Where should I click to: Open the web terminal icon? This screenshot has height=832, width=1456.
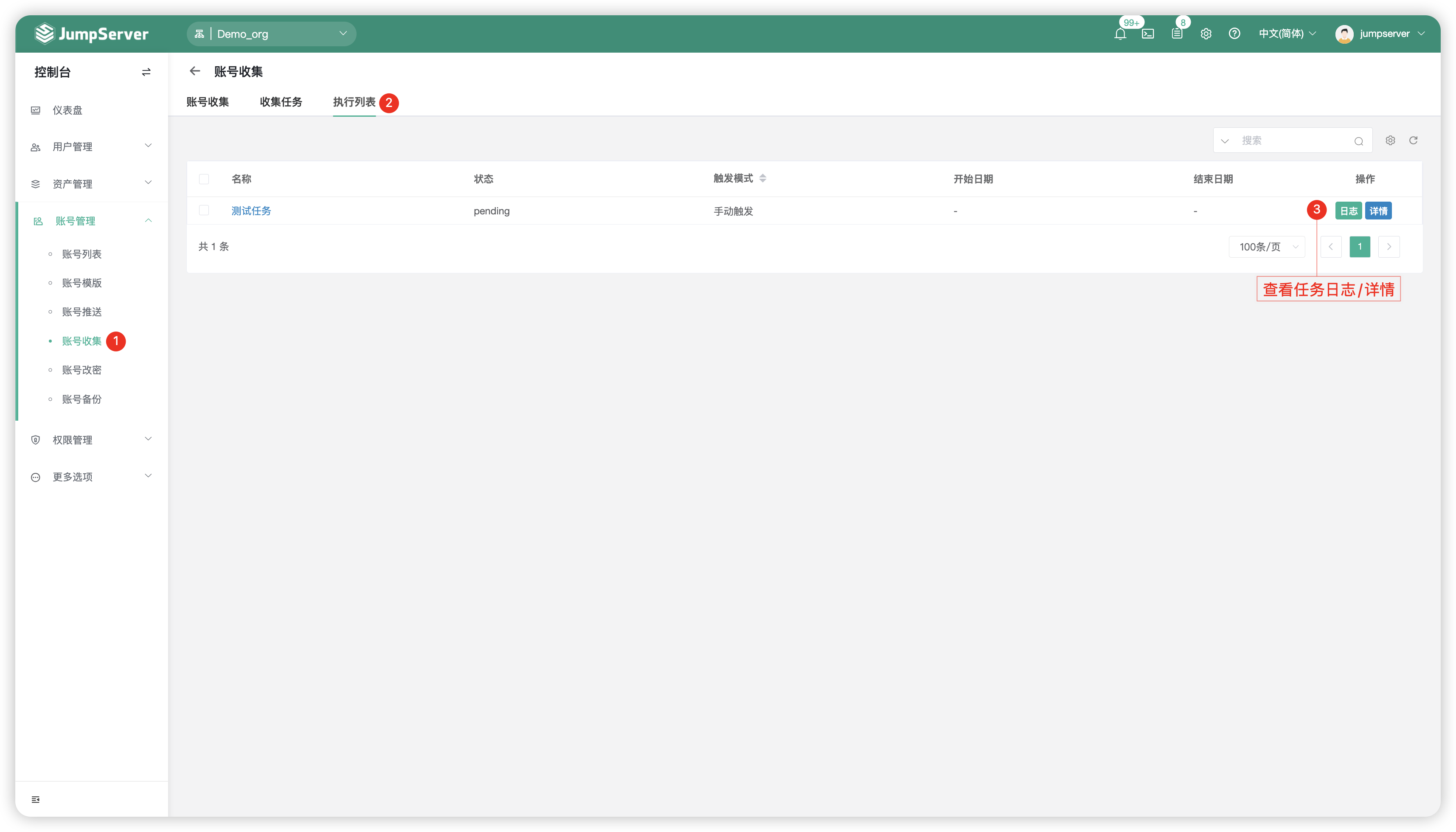pyautogui.click(x=1148, y=34)
